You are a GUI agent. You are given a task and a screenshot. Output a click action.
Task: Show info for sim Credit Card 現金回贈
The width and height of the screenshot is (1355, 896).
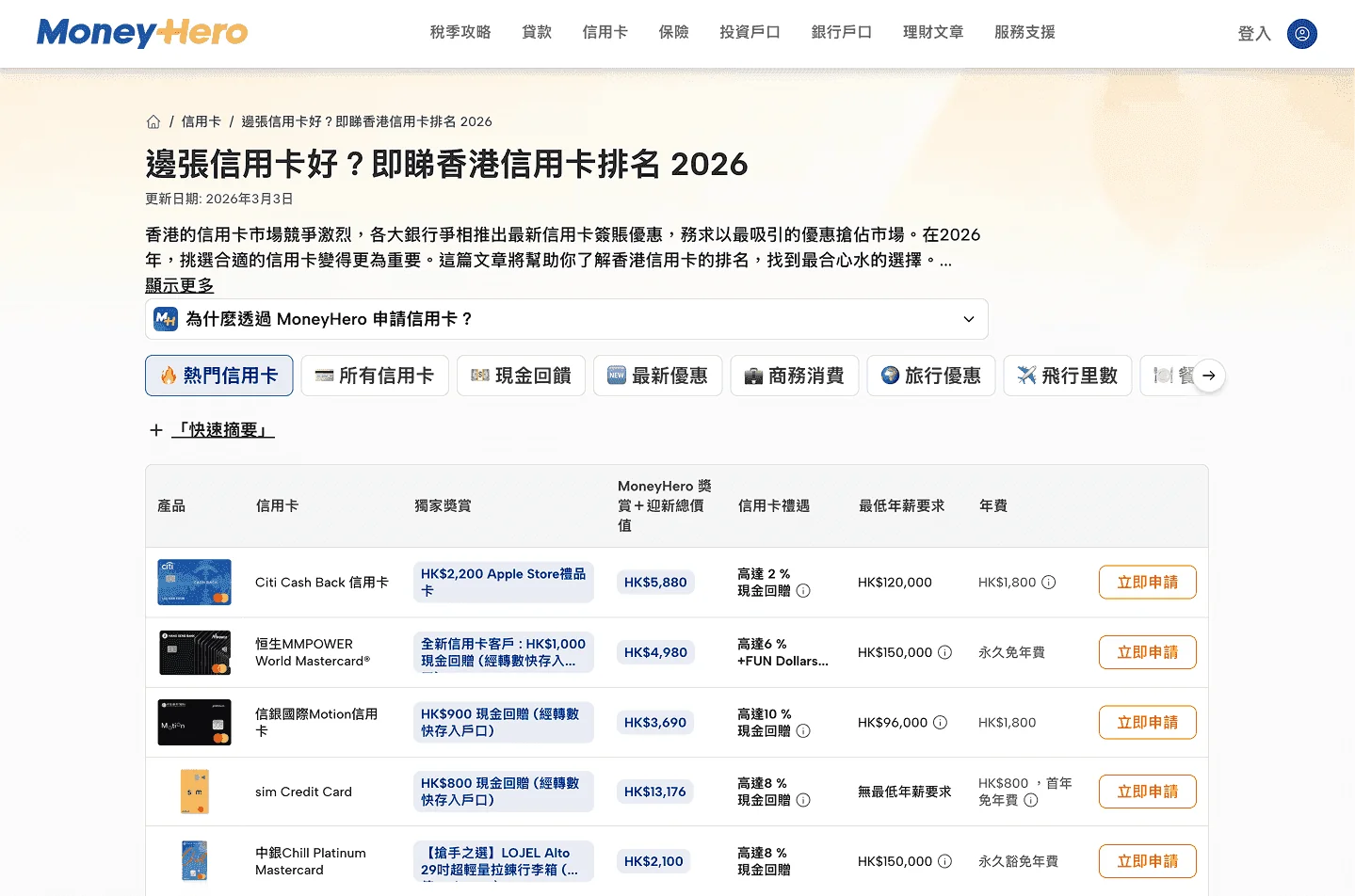(x=803, y=800)
